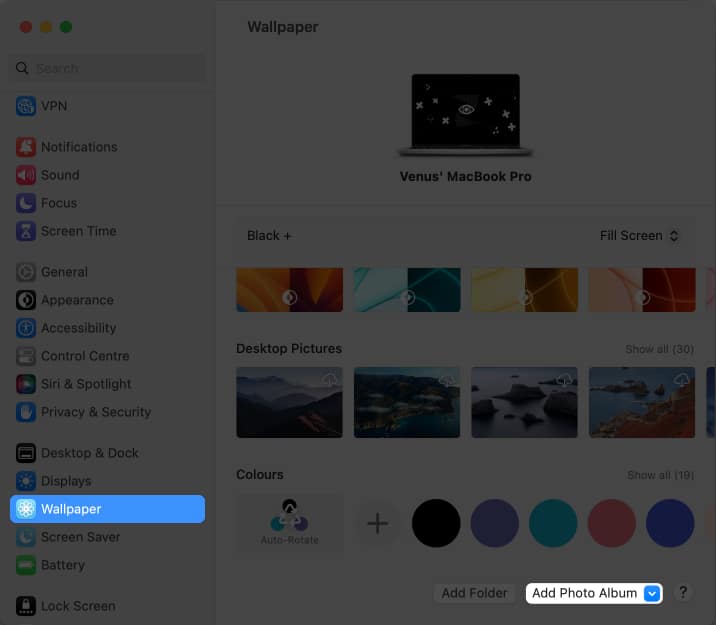Select the Auto-Rotate colours option

coord(290,523)
